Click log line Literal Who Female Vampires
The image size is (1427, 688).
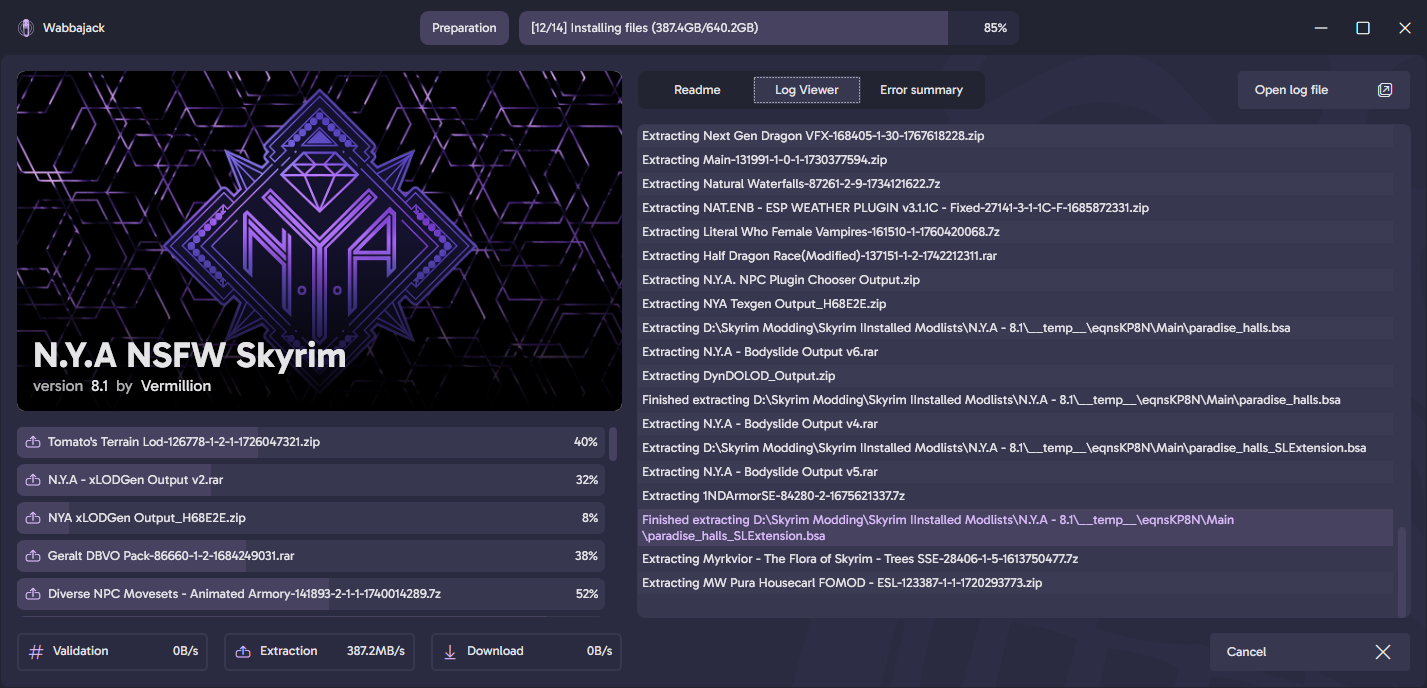click(x=1015, y=232)
